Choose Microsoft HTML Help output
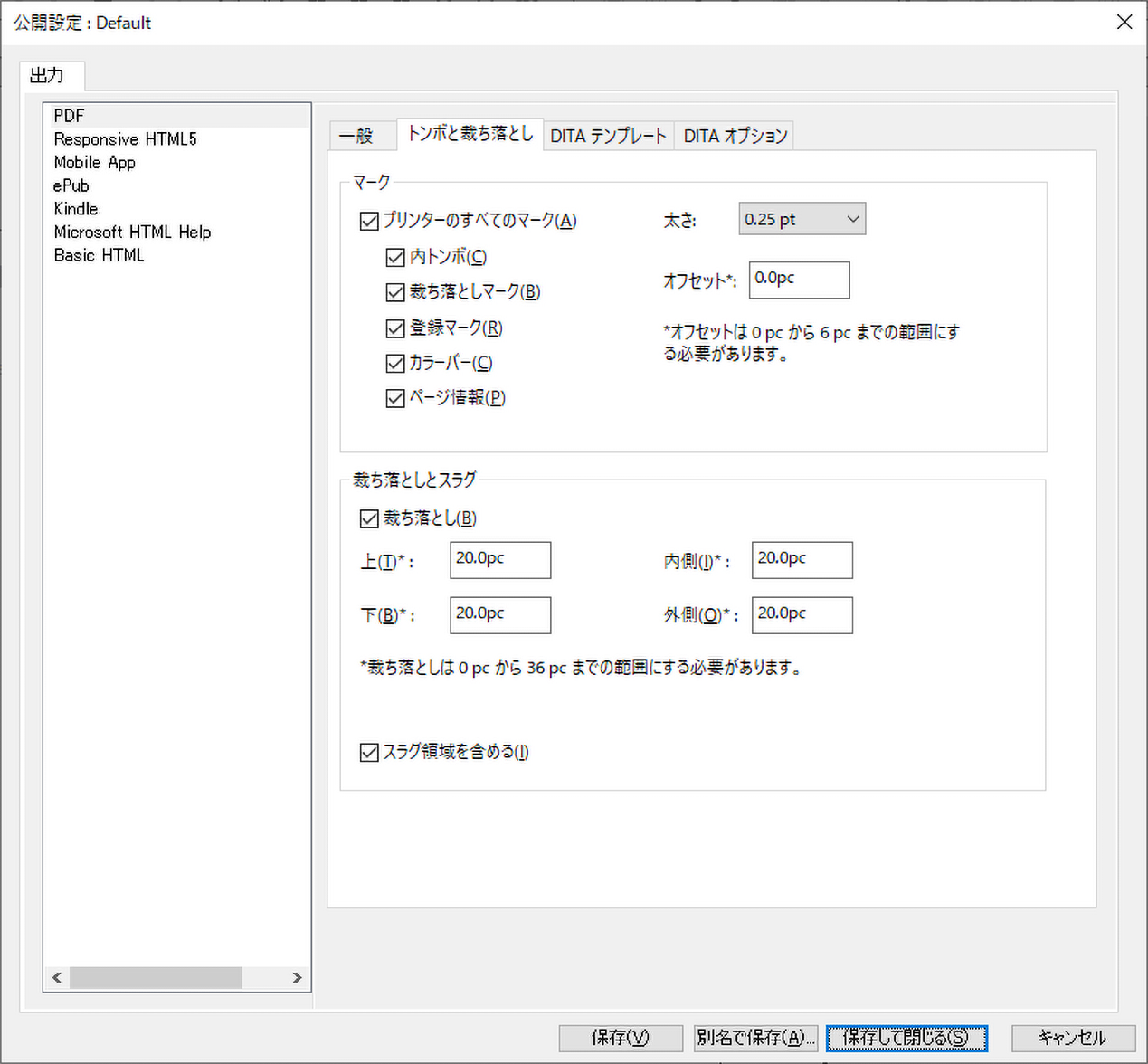Viewport: 1148px width, 1064px height. (132, 233)
